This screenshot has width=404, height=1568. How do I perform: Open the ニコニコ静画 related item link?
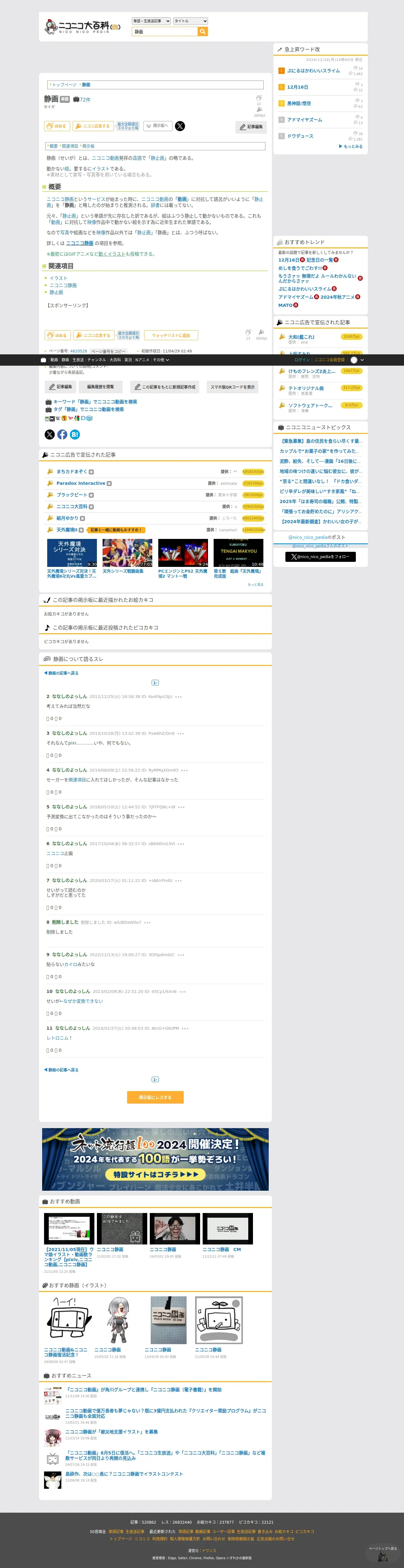click(63, 285)
